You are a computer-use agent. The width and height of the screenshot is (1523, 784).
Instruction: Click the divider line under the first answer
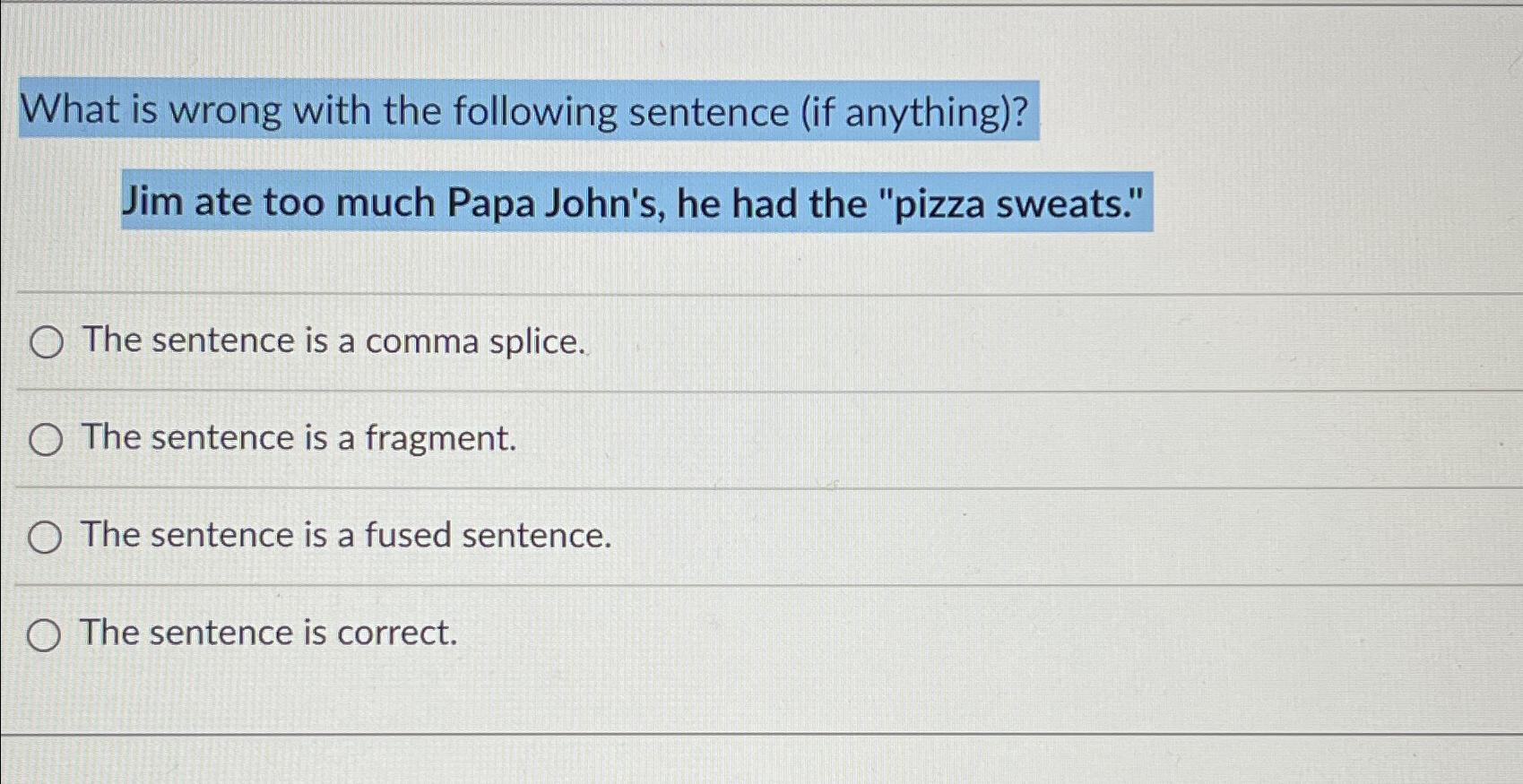(x=762, y=390)
